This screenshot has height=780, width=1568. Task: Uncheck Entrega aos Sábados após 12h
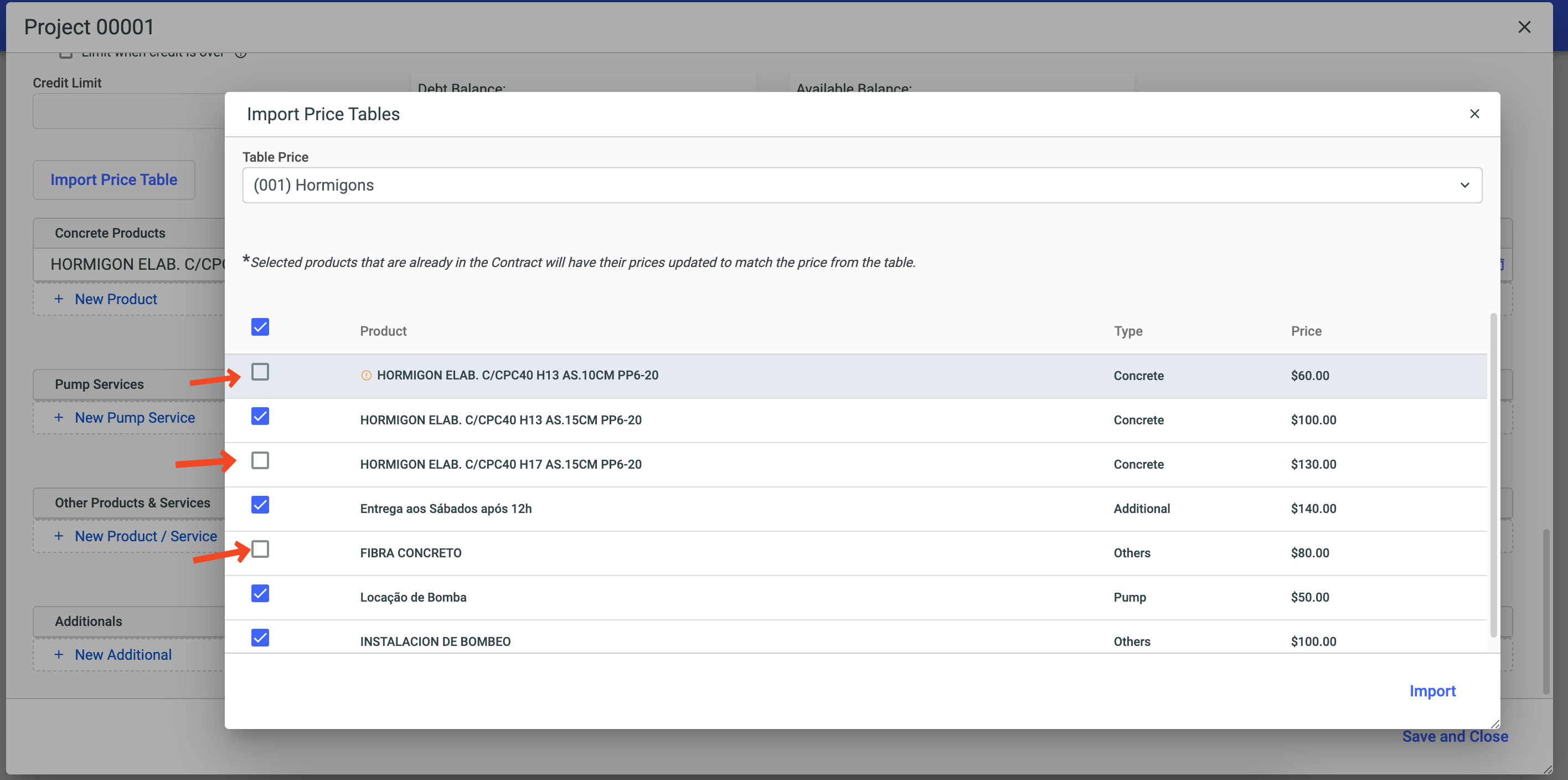[x=260, y=505]
